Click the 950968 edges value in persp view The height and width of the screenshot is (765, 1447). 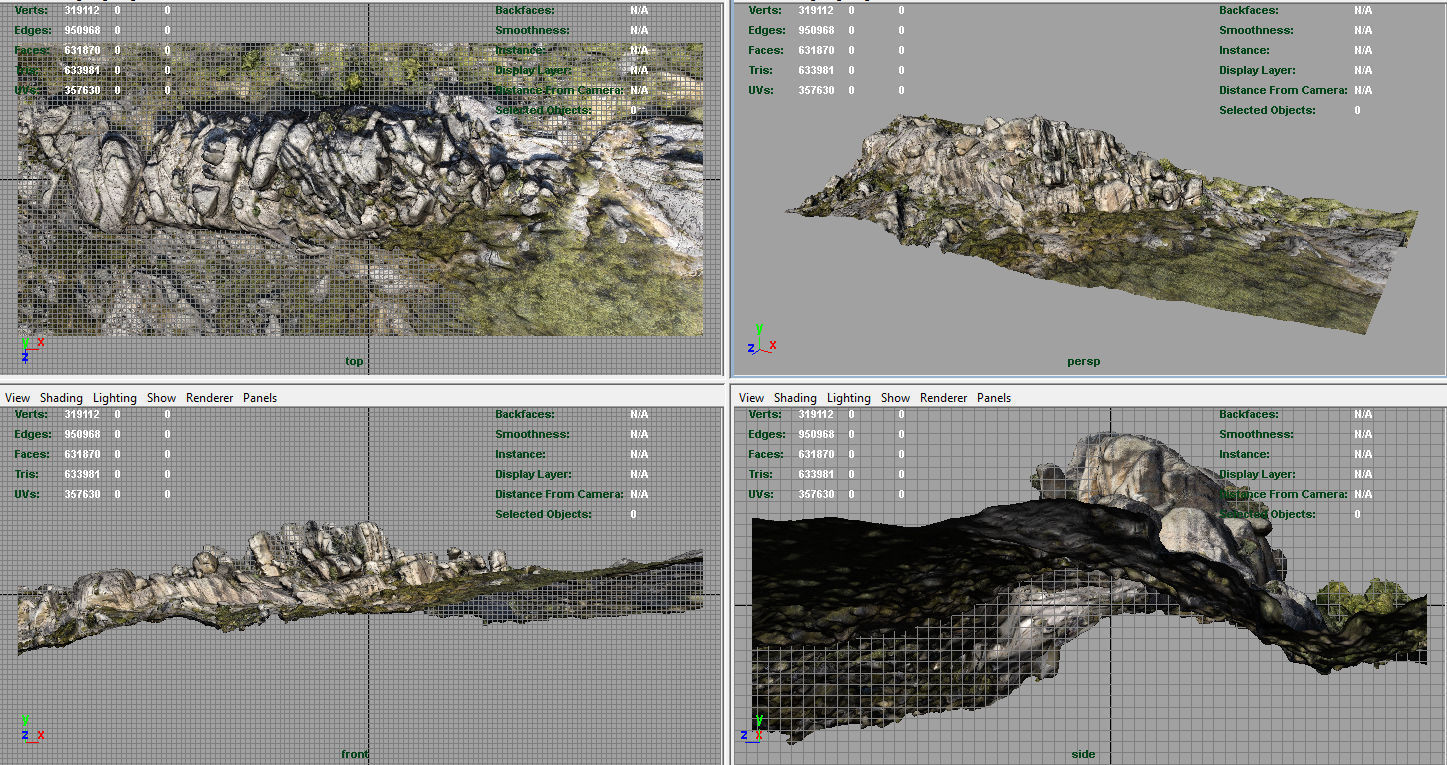816,30
